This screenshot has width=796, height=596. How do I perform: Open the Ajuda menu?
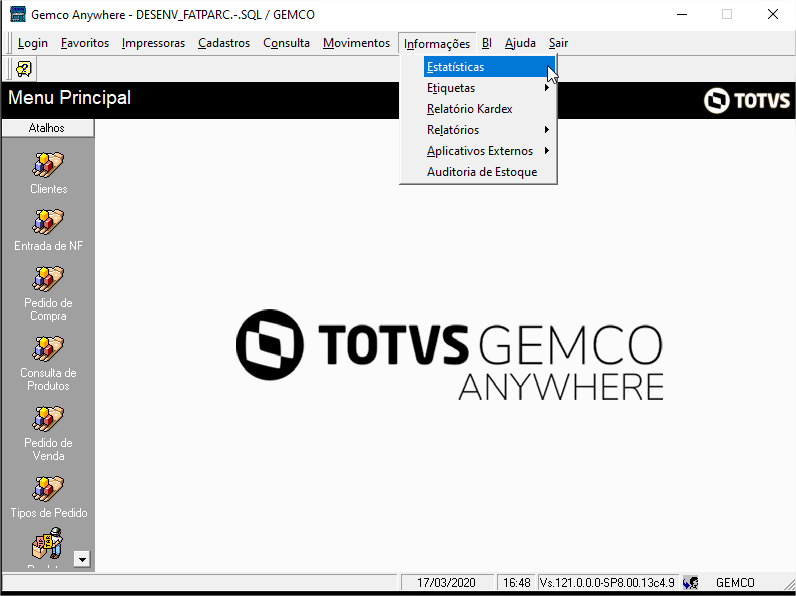pos(520,43)
